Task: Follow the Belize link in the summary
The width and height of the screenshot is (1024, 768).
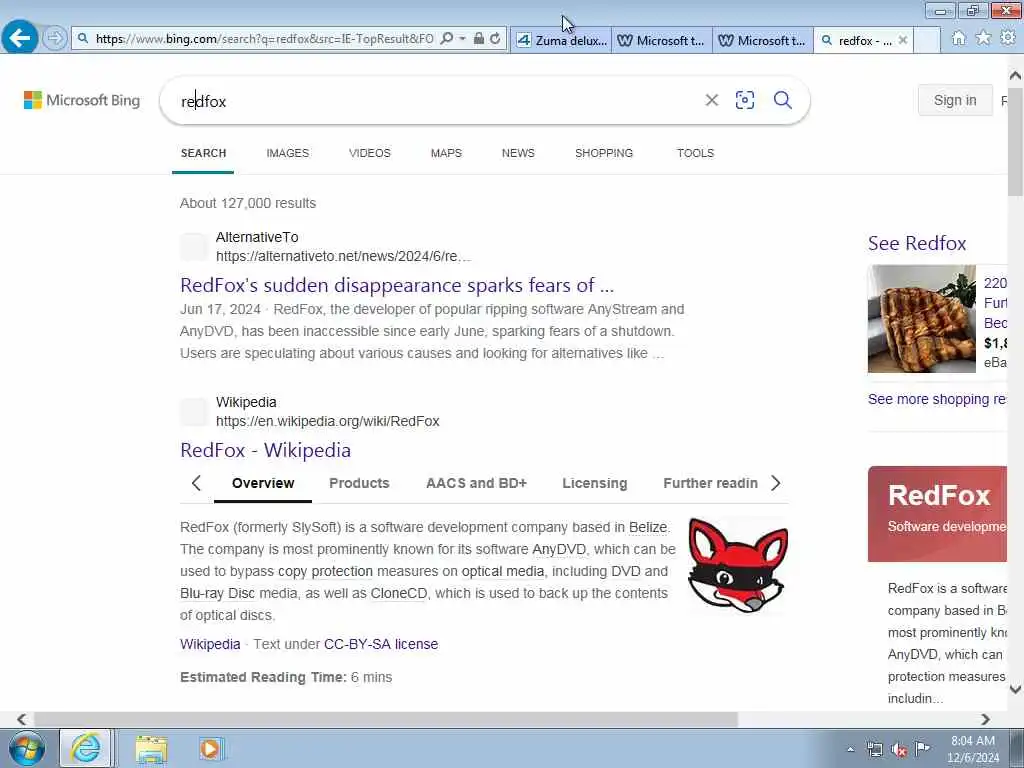Action: click(x=648, y=527)
